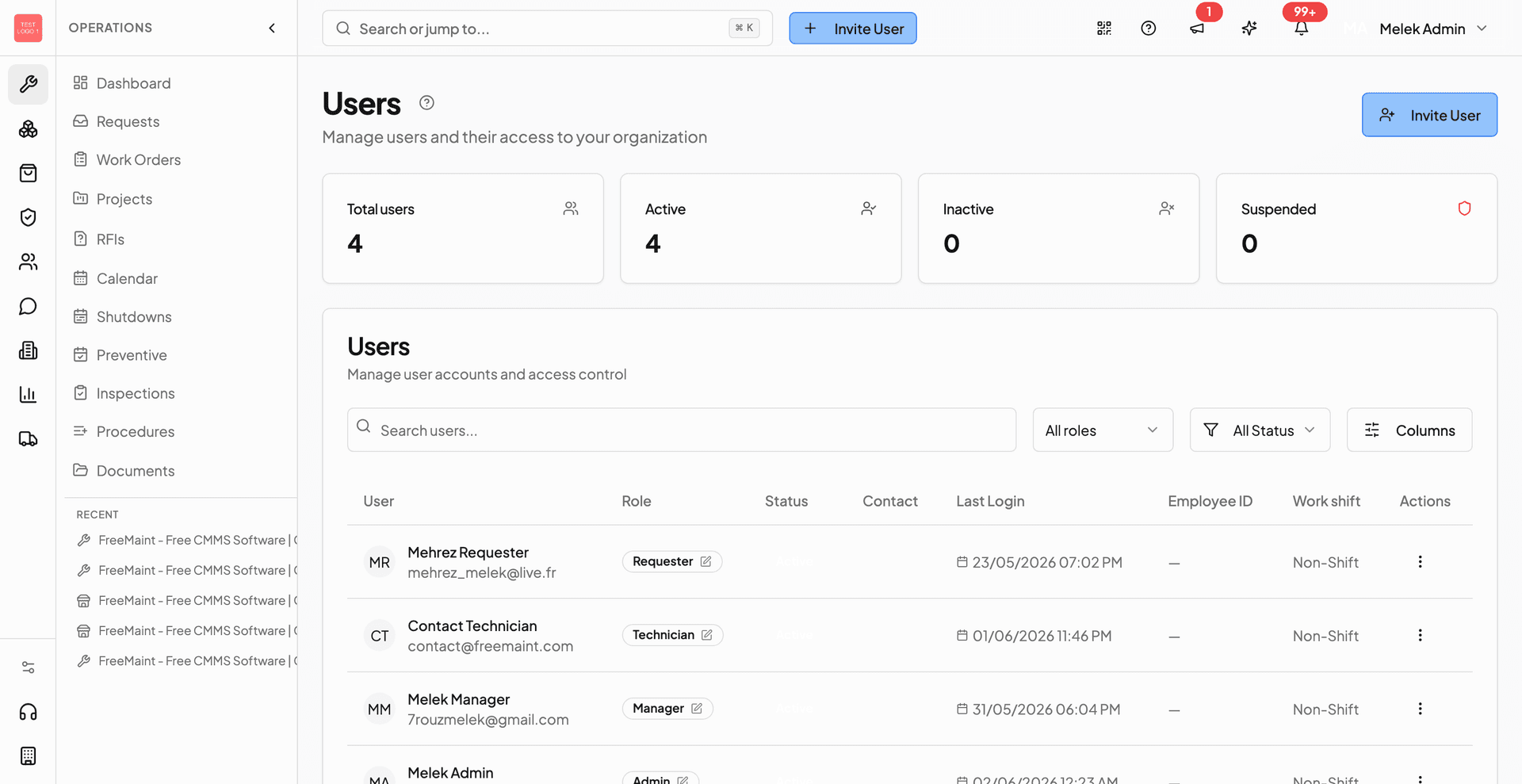Open the chat bubble icon in left rail
The width and height of the screenshot is (1522, 784).
coord(28,306)
